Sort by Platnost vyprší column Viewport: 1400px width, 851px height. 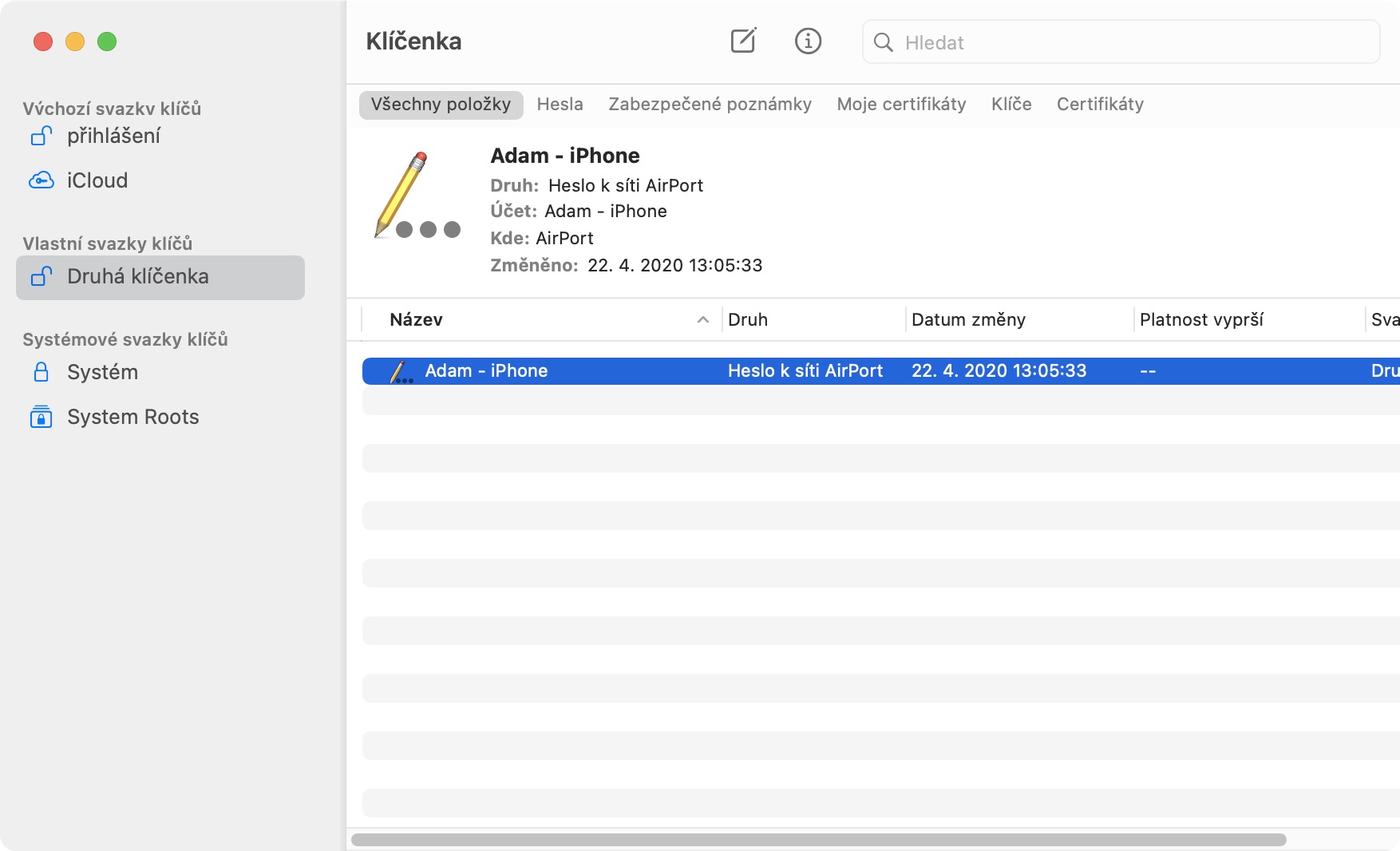click(1201, 320)
